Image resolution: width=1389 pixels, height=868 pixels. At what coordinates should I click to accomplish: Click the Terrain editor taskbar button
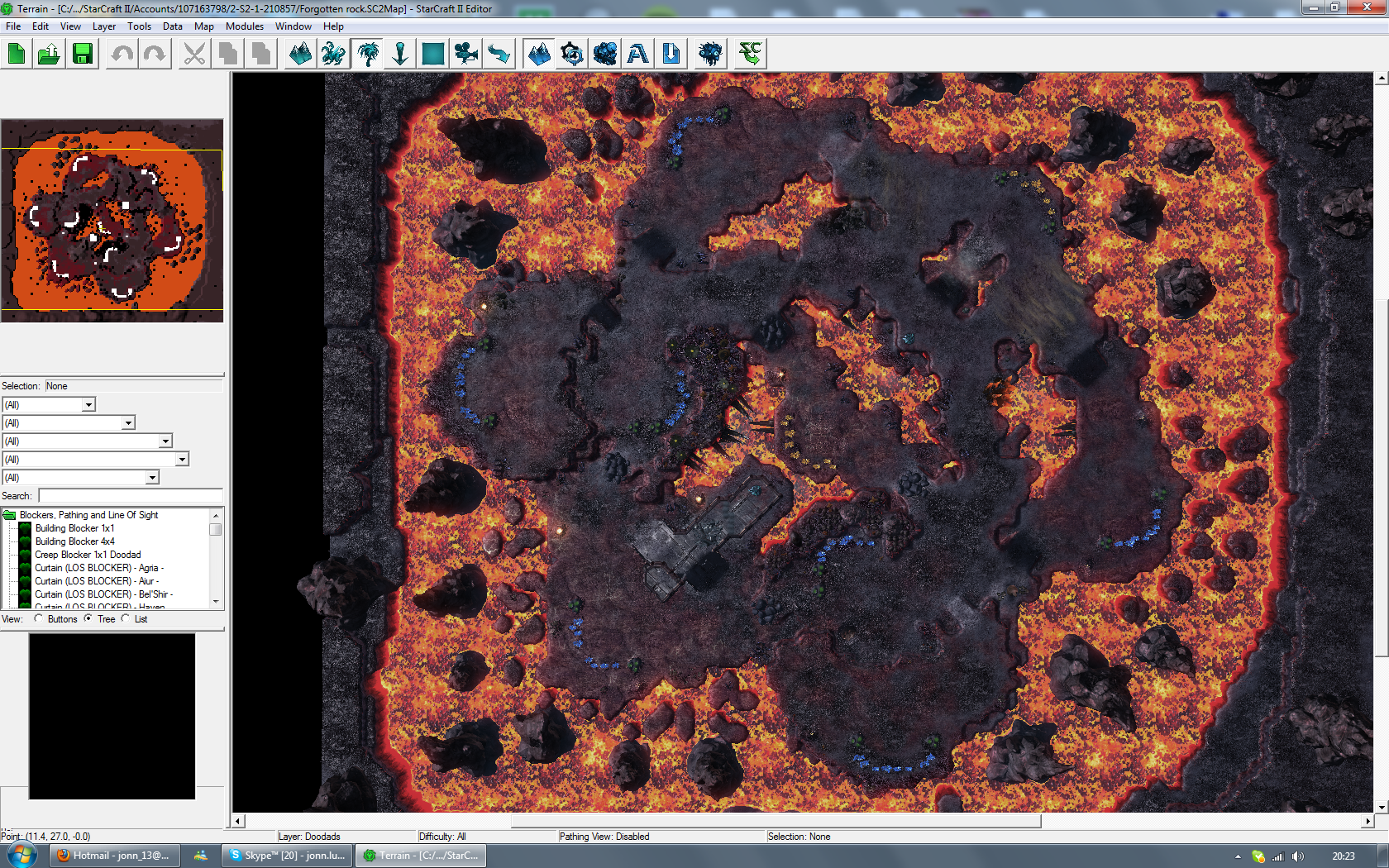tap(421, 856)
